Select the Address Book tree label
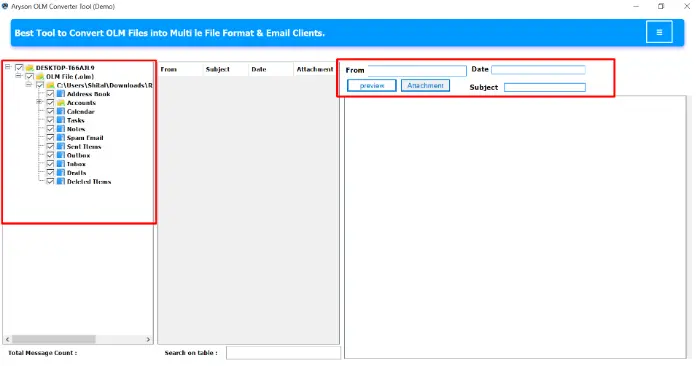This screenshot has width=700, height=366. coord(88,94)
